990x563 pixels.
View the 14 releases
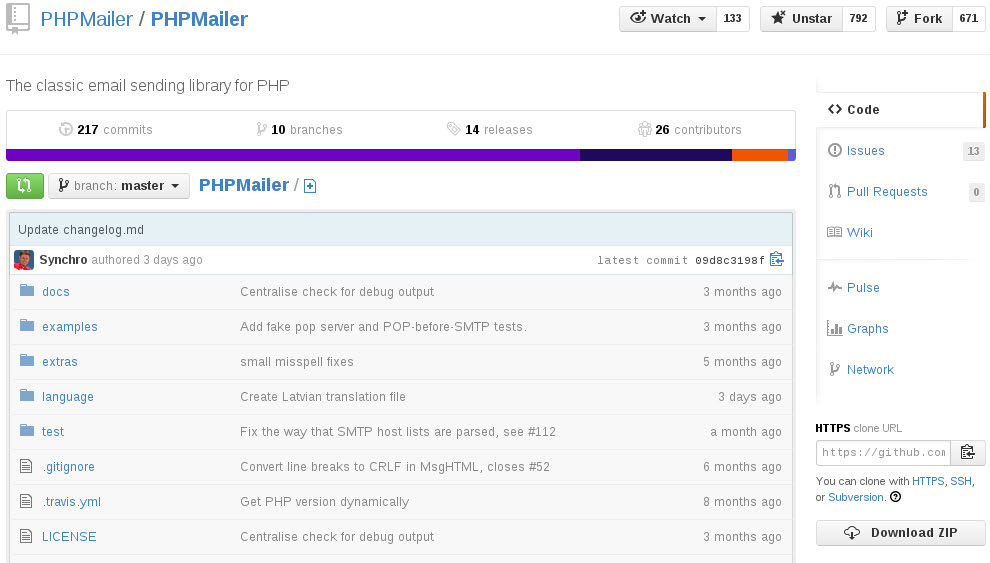tap(489, 129)
